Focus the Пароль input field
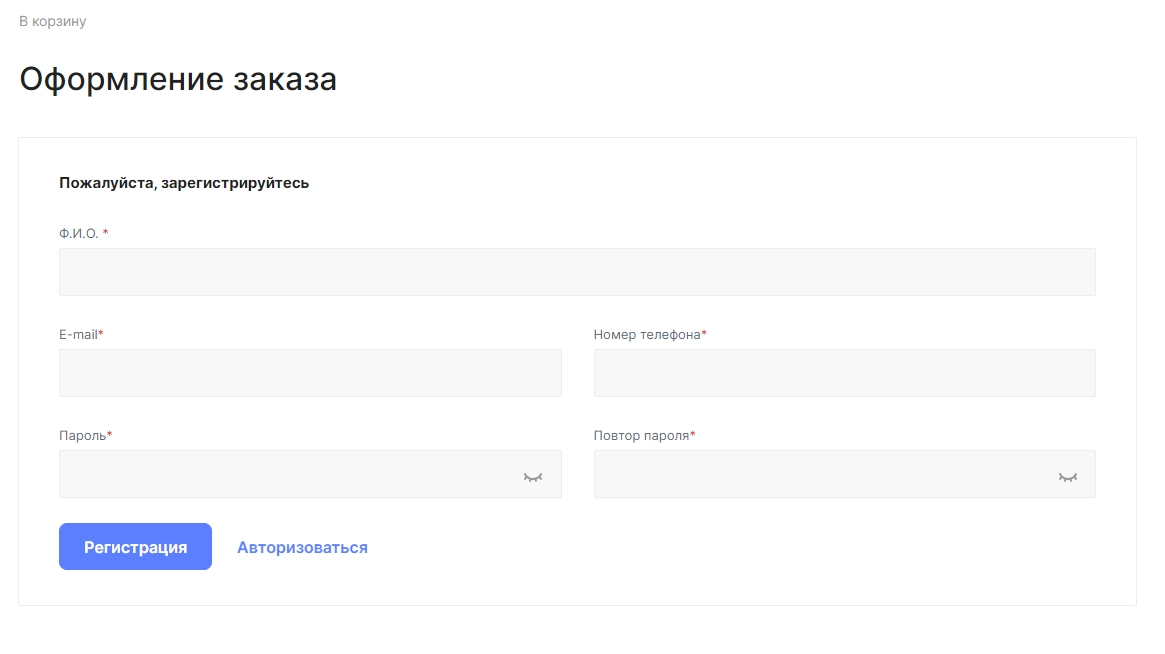The width and height of the screenshot is (1165, 654). tap(311, 474)
